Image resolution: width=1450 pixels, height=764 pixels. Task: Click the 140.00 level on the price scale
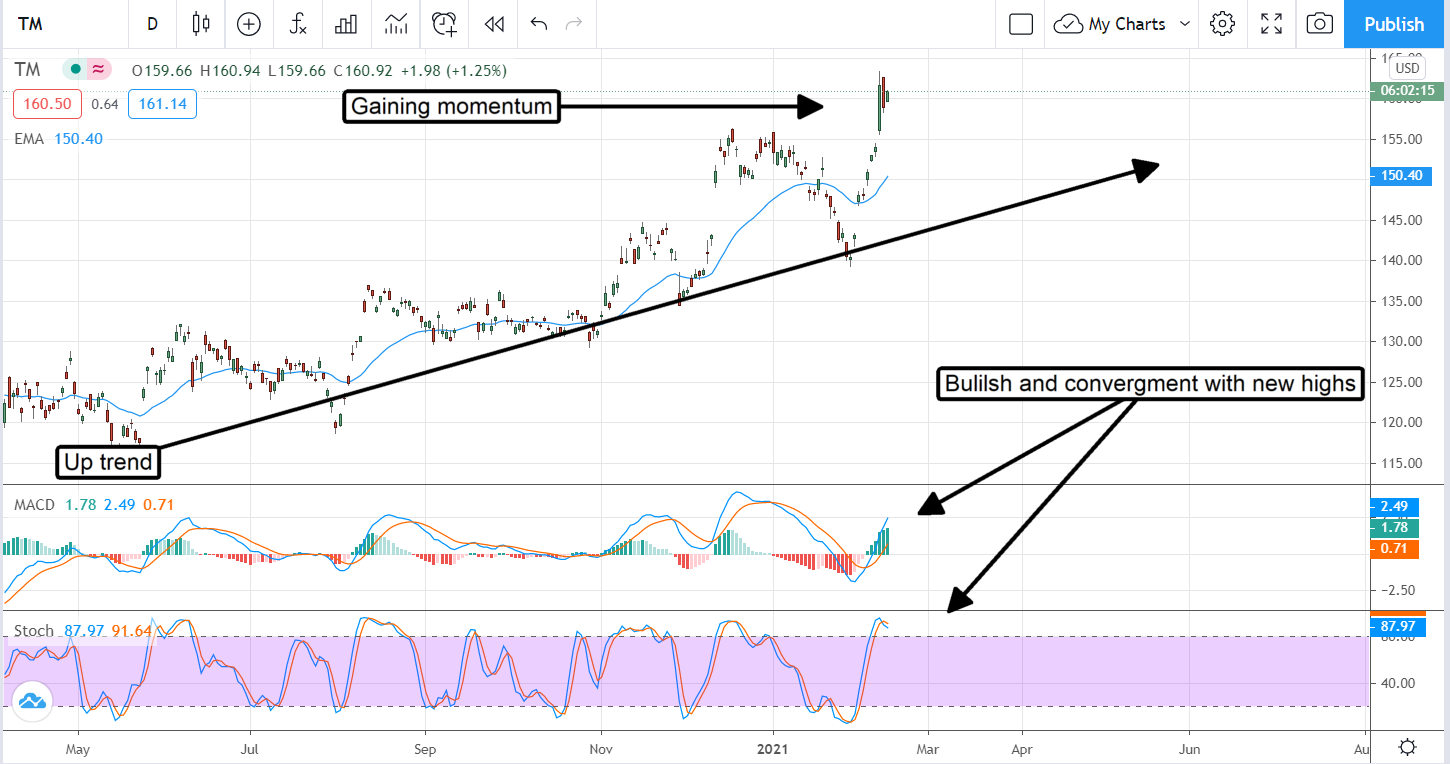[x=1400, y=260]
